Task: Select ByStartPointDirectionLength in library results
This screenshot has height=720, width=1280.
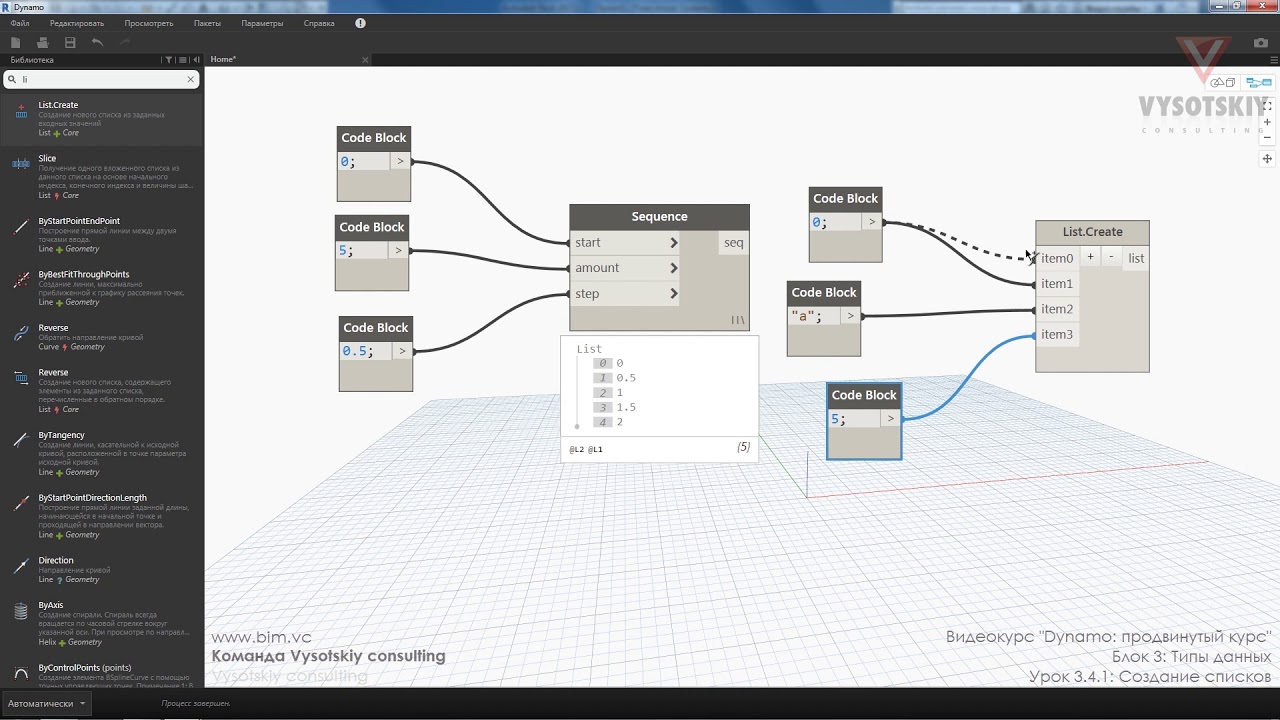Action: coord(101,515)
